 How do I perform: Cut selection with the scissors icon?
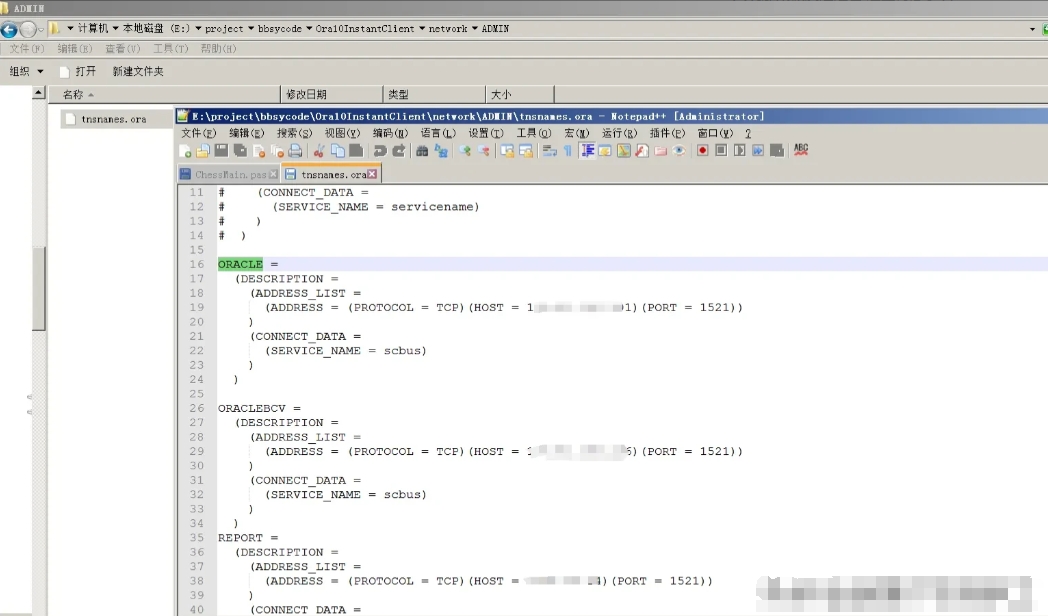[319, 151]
